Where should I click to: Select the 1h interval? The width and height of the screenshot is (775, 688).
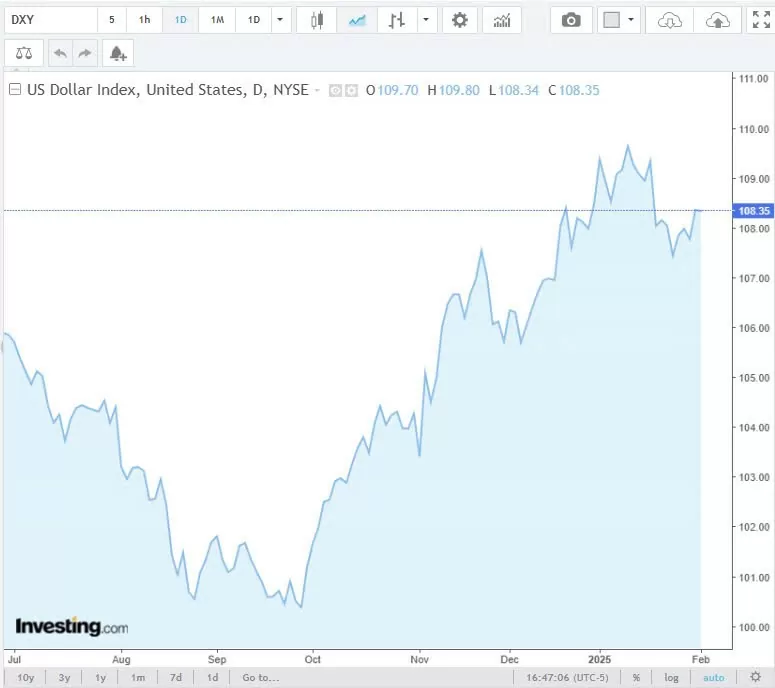(144, 20)
